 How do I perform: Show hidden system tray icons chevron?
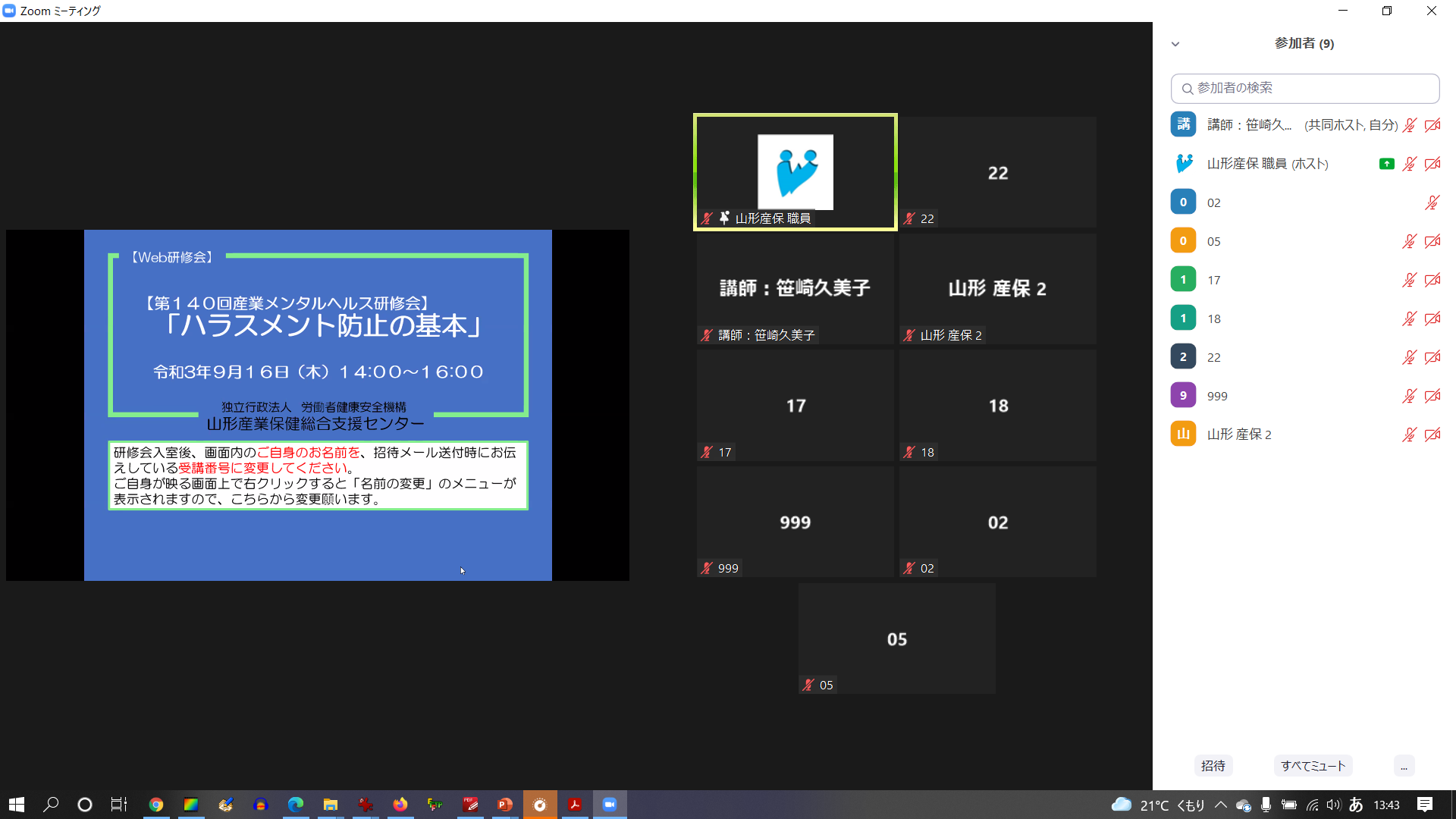[x=1220, y=805]
